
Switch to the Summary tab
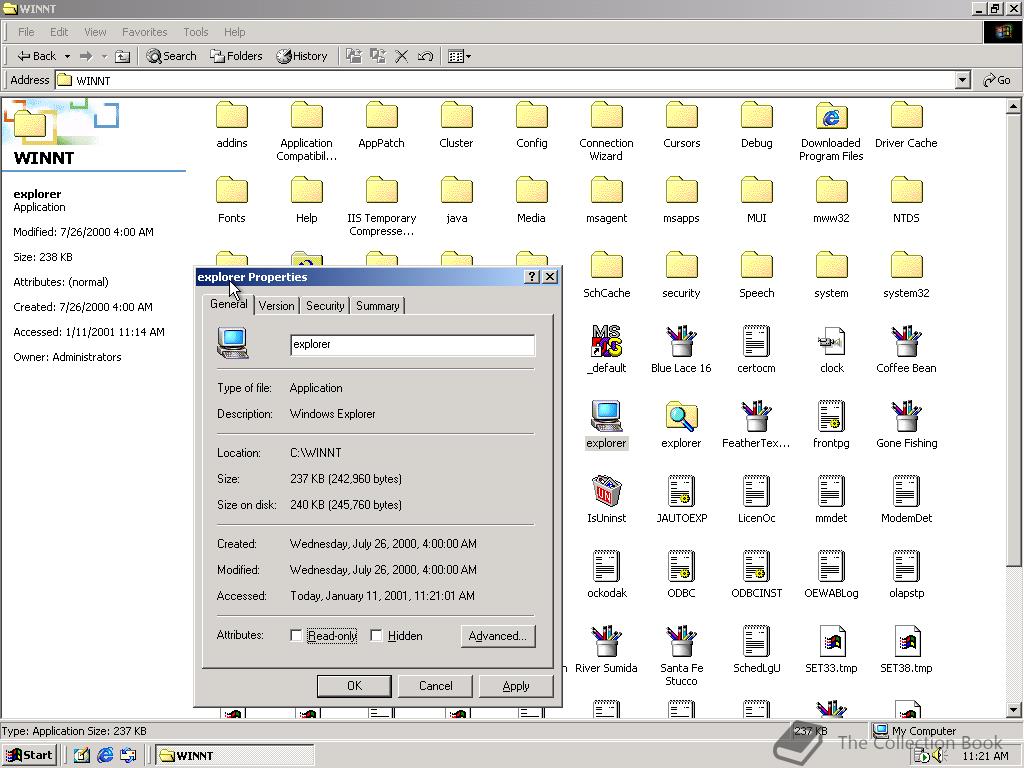click(377, 306)
